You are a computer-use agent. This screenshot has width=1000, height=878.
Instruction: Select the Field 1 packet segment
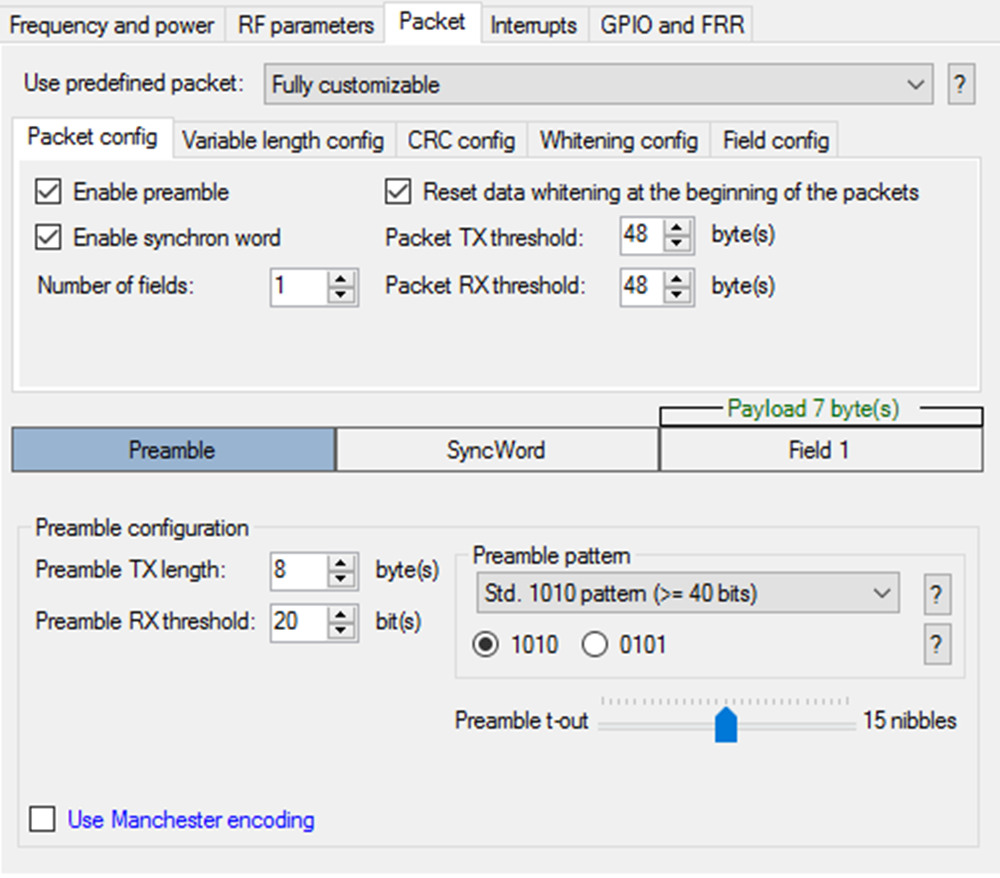coord(819,450)
